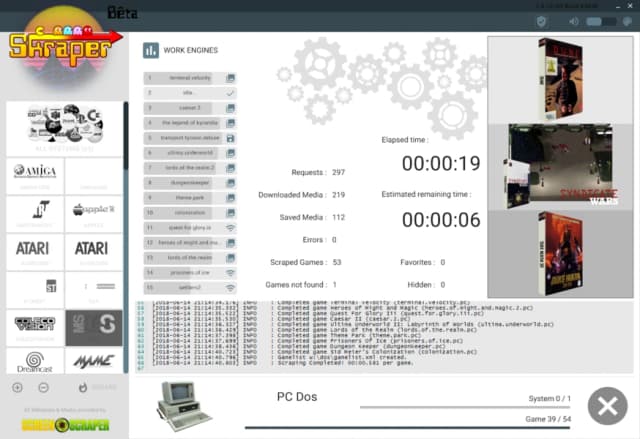640x439 pixels.
Task: Click the 'Saved Media : 112' statistic
Action: (312, 217)
